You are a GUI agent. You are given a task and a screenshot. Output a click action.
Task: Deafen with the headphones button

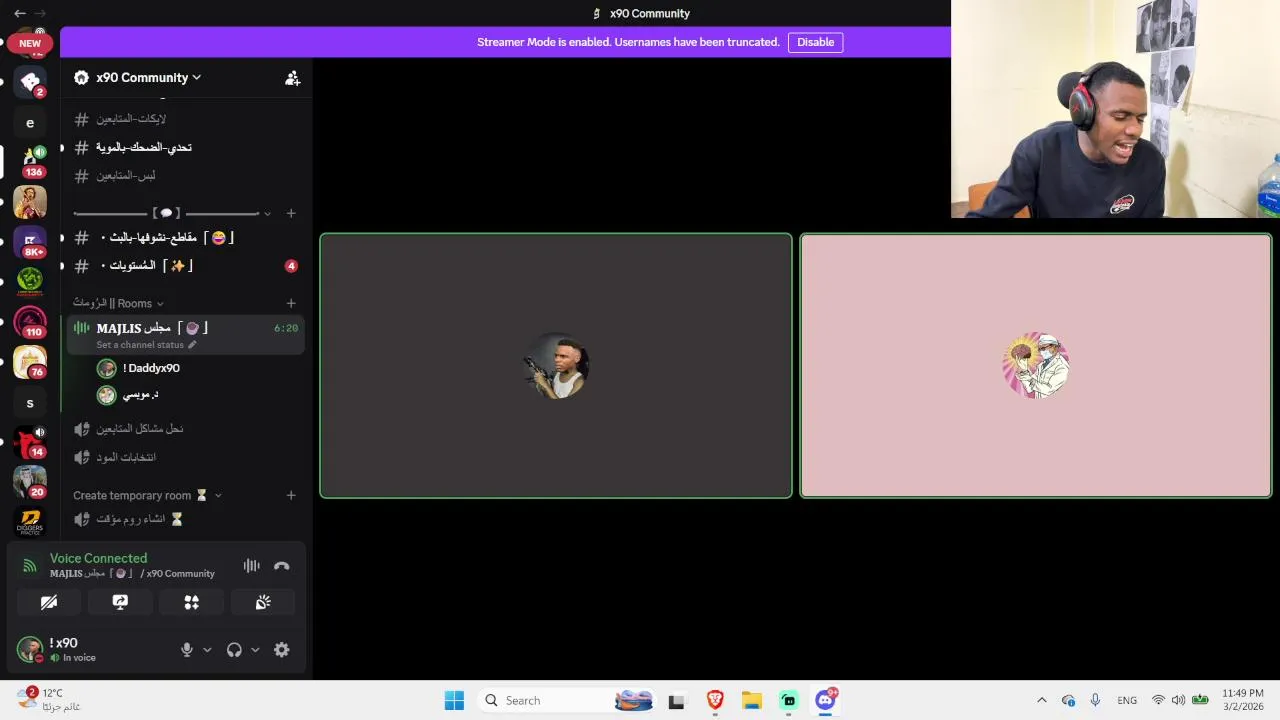[234, 650]
